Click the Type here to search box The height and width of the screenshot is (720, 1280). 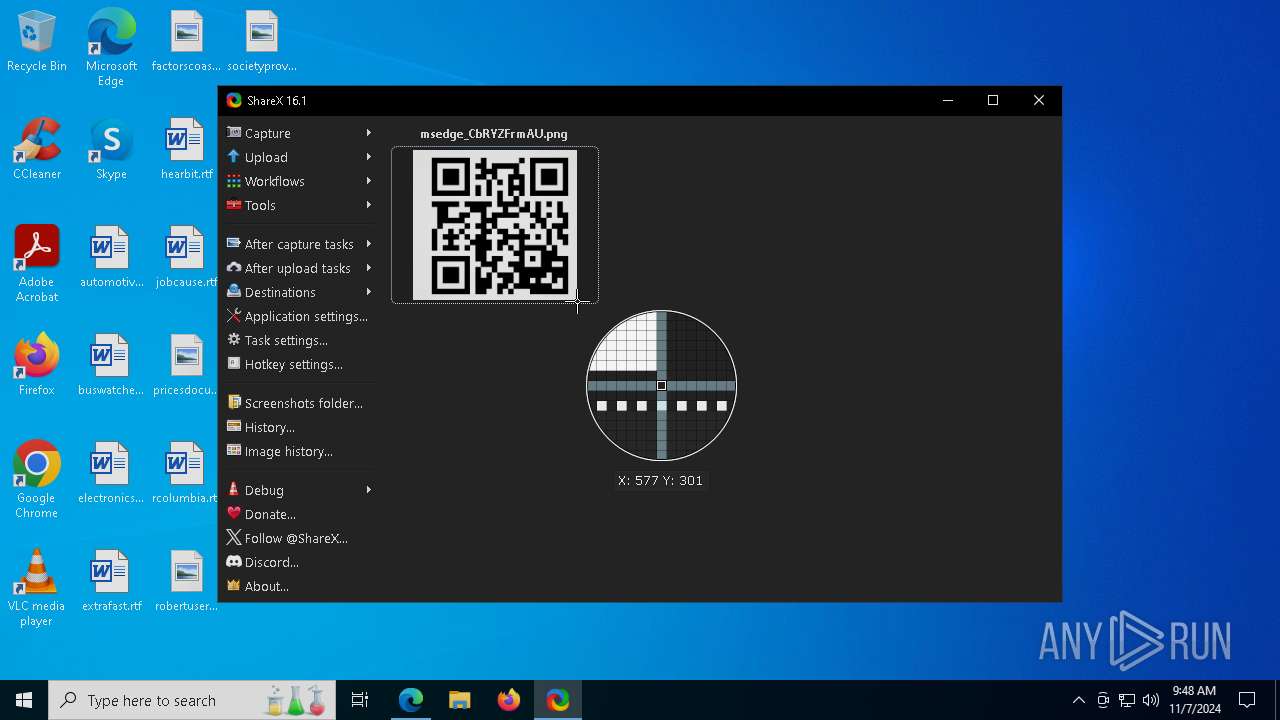[194, 700]
